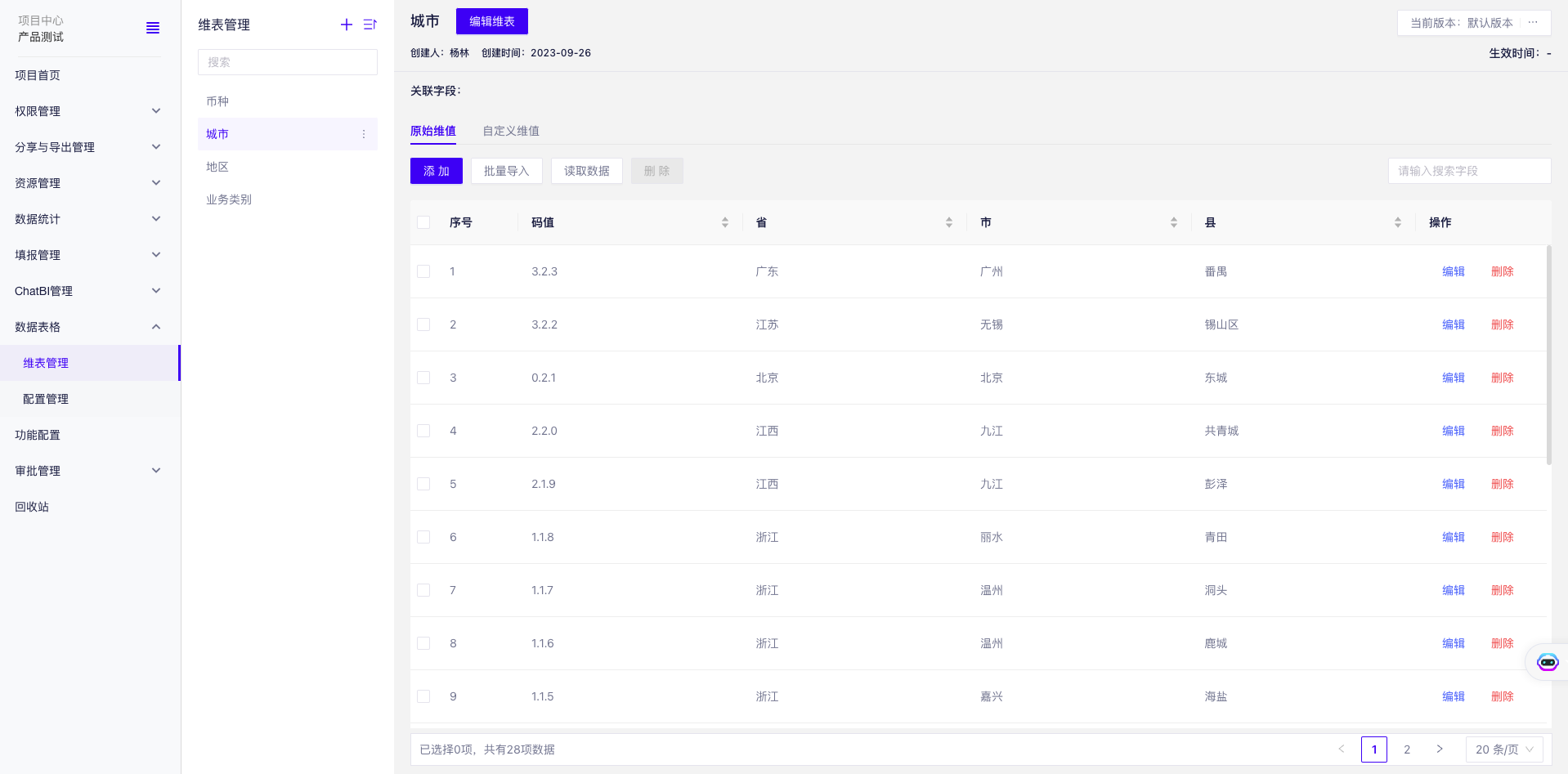Click the 编辑维表 button
The height and width of the screenshot is (774, 1568).
pyautogui.click(x=492, y=21)
